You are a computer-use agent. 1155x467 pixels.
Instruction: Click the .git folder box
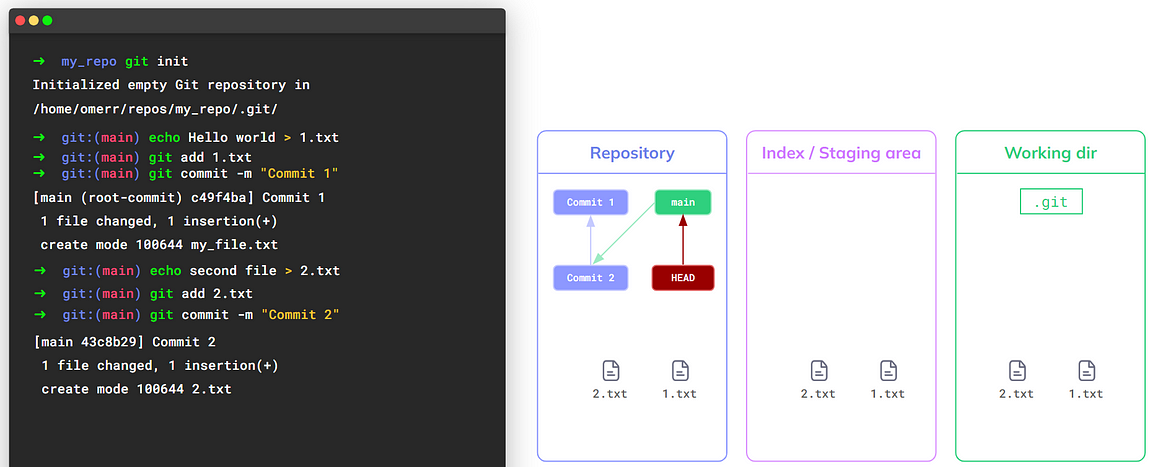click(1051, 202)
